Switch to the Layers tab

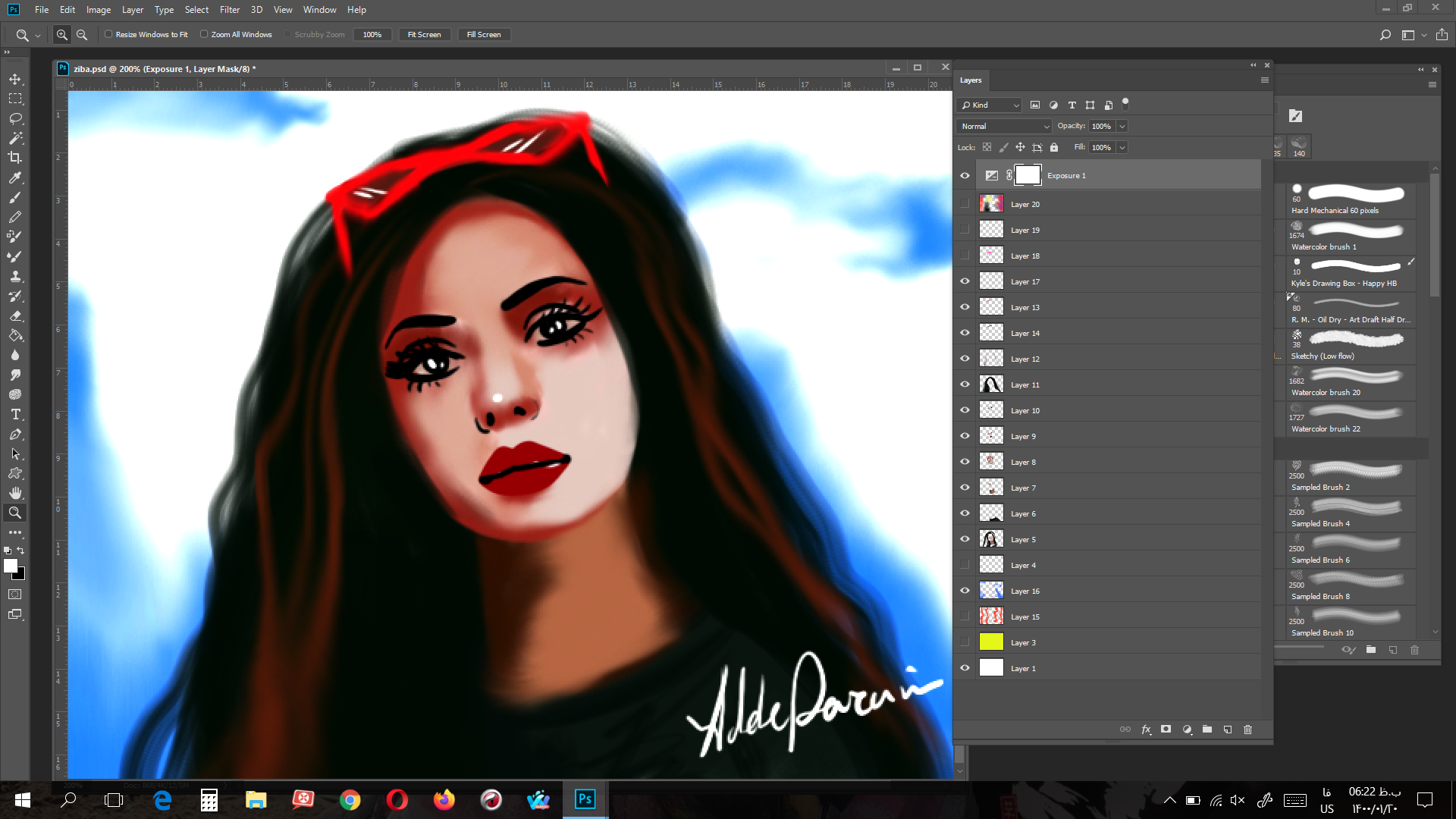[971, 80]
